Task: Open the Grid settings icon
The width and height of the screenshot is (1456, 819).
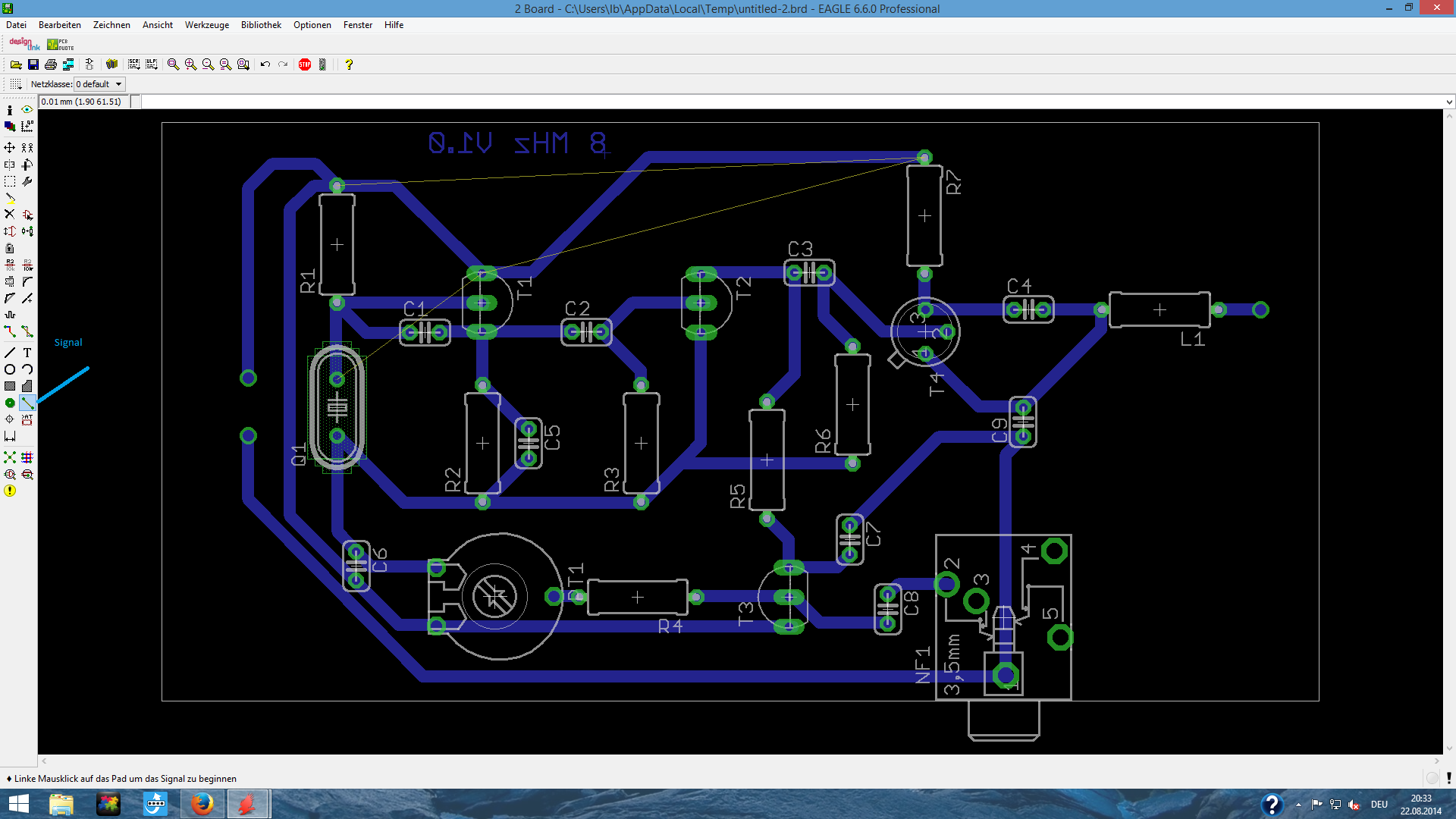Action: coord(16,84)
